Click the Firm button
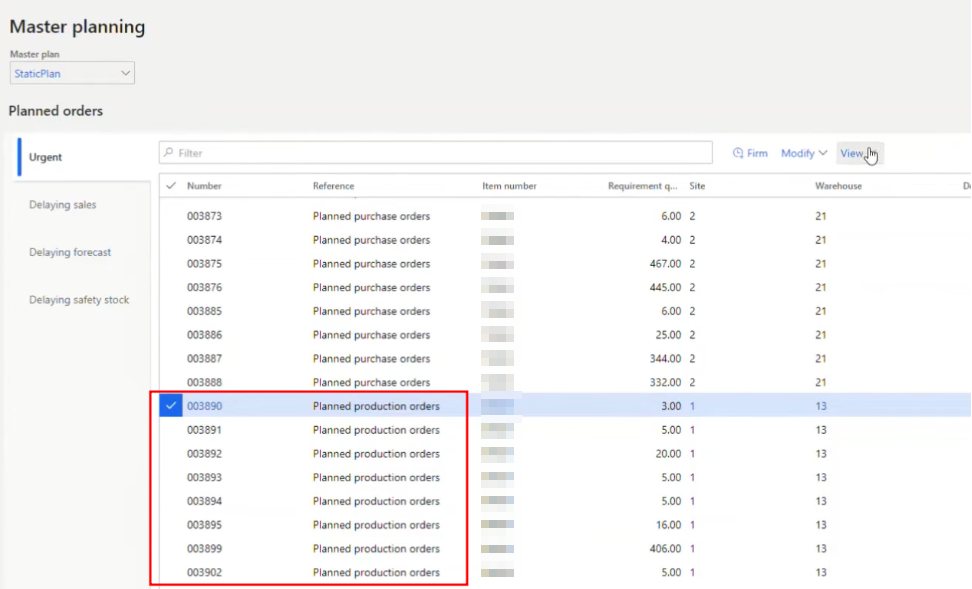Screen dimensions: 972x589 pyautogui.click(x=750, y=153)
